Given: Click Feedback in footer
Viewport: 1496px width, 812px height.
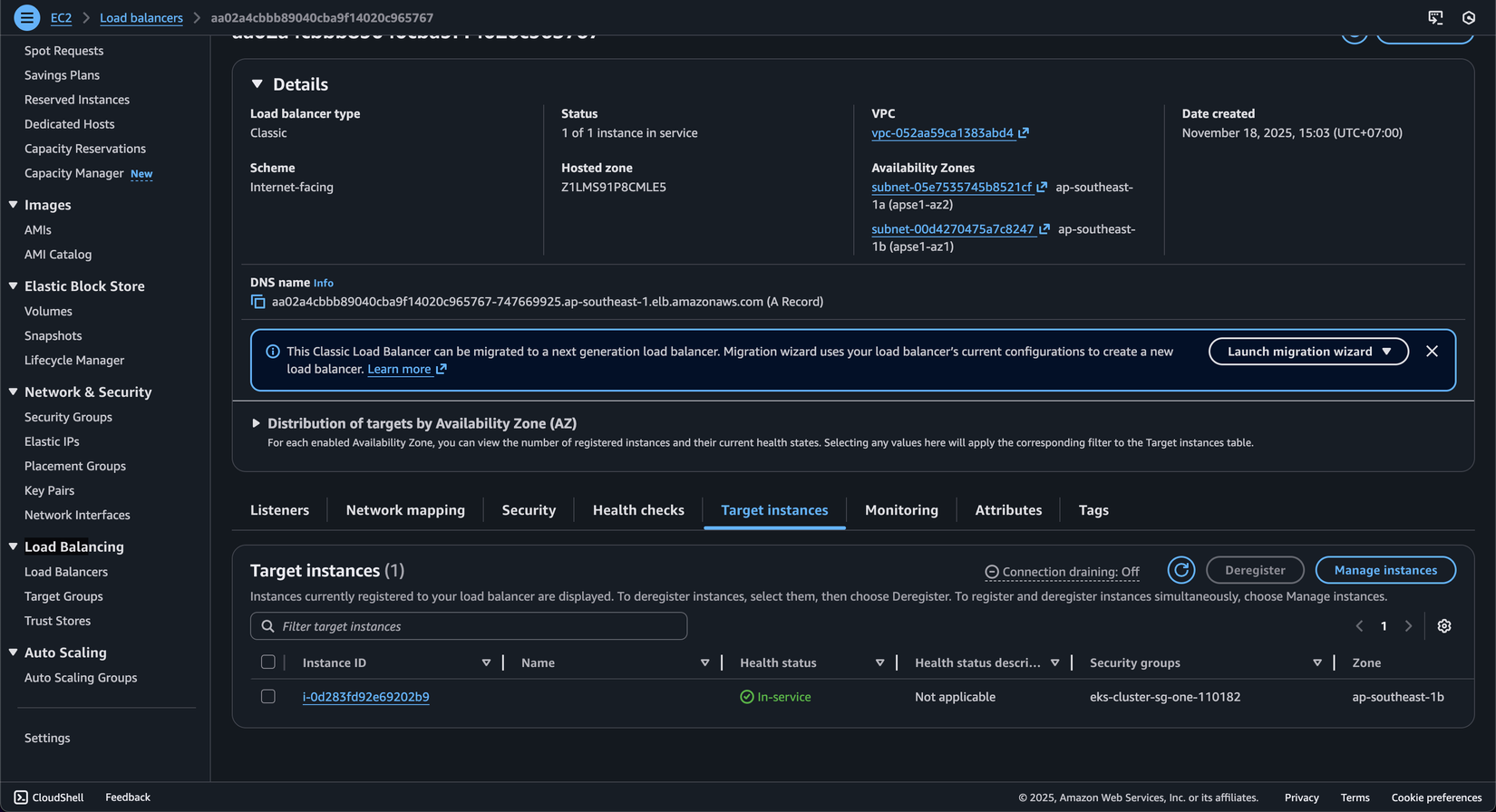Looking at the screenshot, I should [128, 797].
